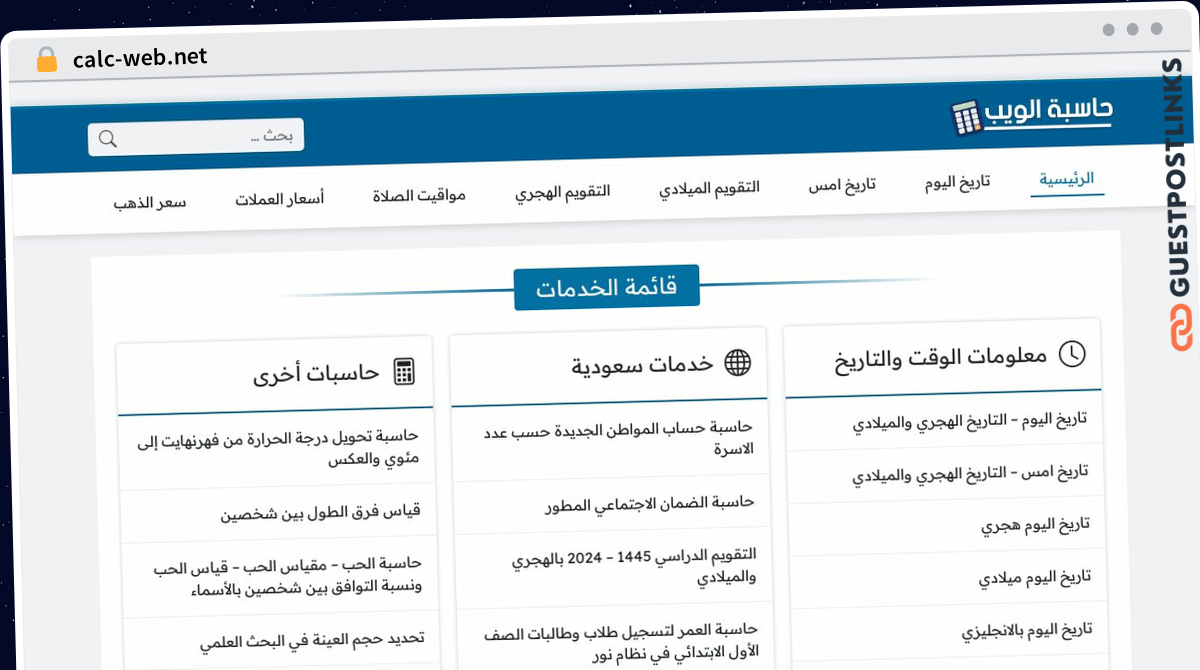Open تاريخ اليوم - التاريخ الهجري والميلادي link
The height and width of the screenshot is (670, 1200).
click(969, 421)
